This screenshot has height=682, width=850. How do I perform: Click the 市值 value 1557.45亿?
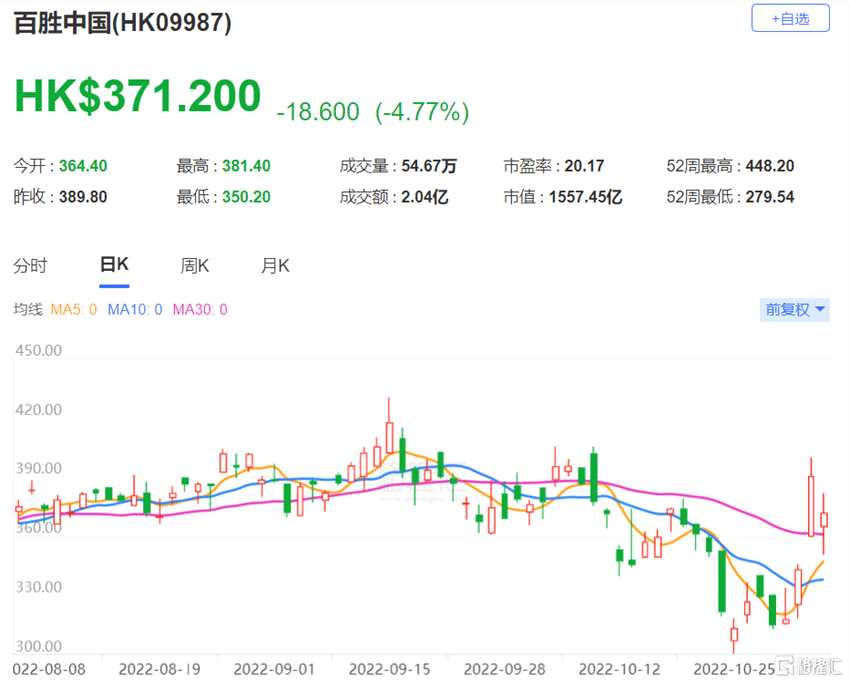[585, 197]
